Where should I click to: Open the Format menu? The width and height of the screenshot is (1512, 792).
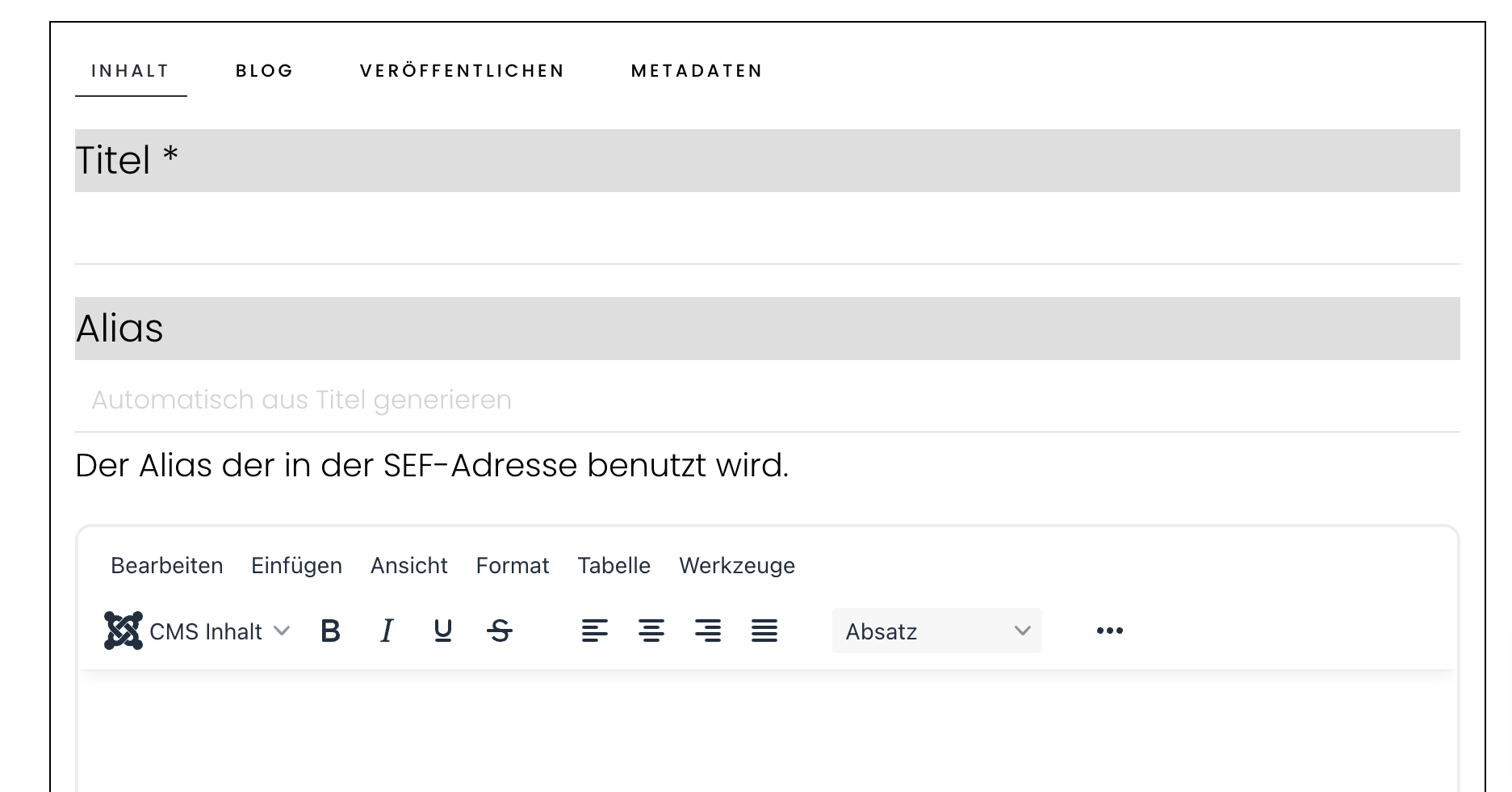(x=513, y=565)
